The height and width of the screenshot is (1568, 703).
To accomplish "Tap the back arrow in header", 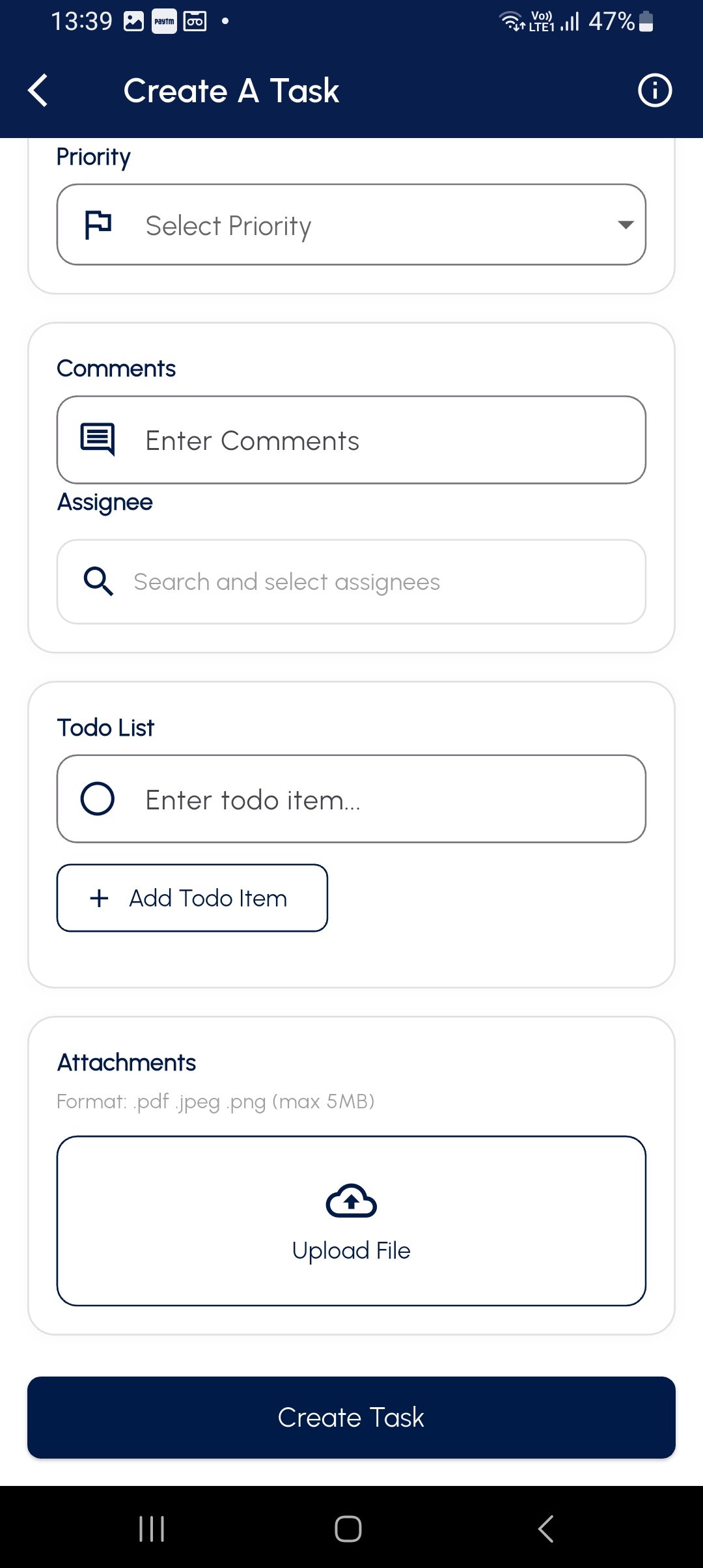I will pos(38,90).
